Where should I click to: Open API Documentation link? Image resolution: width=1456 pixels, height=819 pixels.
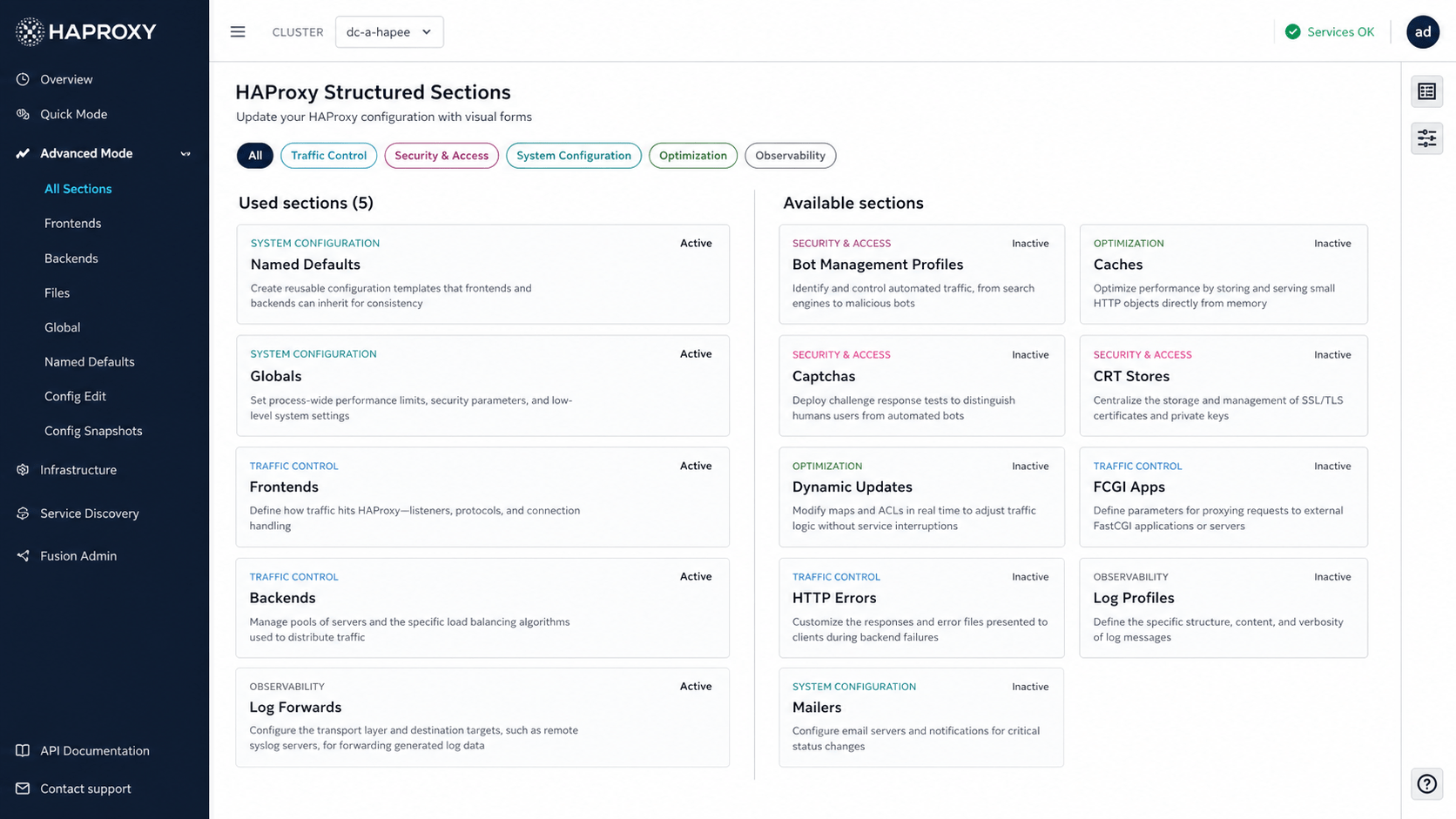(x=95, y=750)
